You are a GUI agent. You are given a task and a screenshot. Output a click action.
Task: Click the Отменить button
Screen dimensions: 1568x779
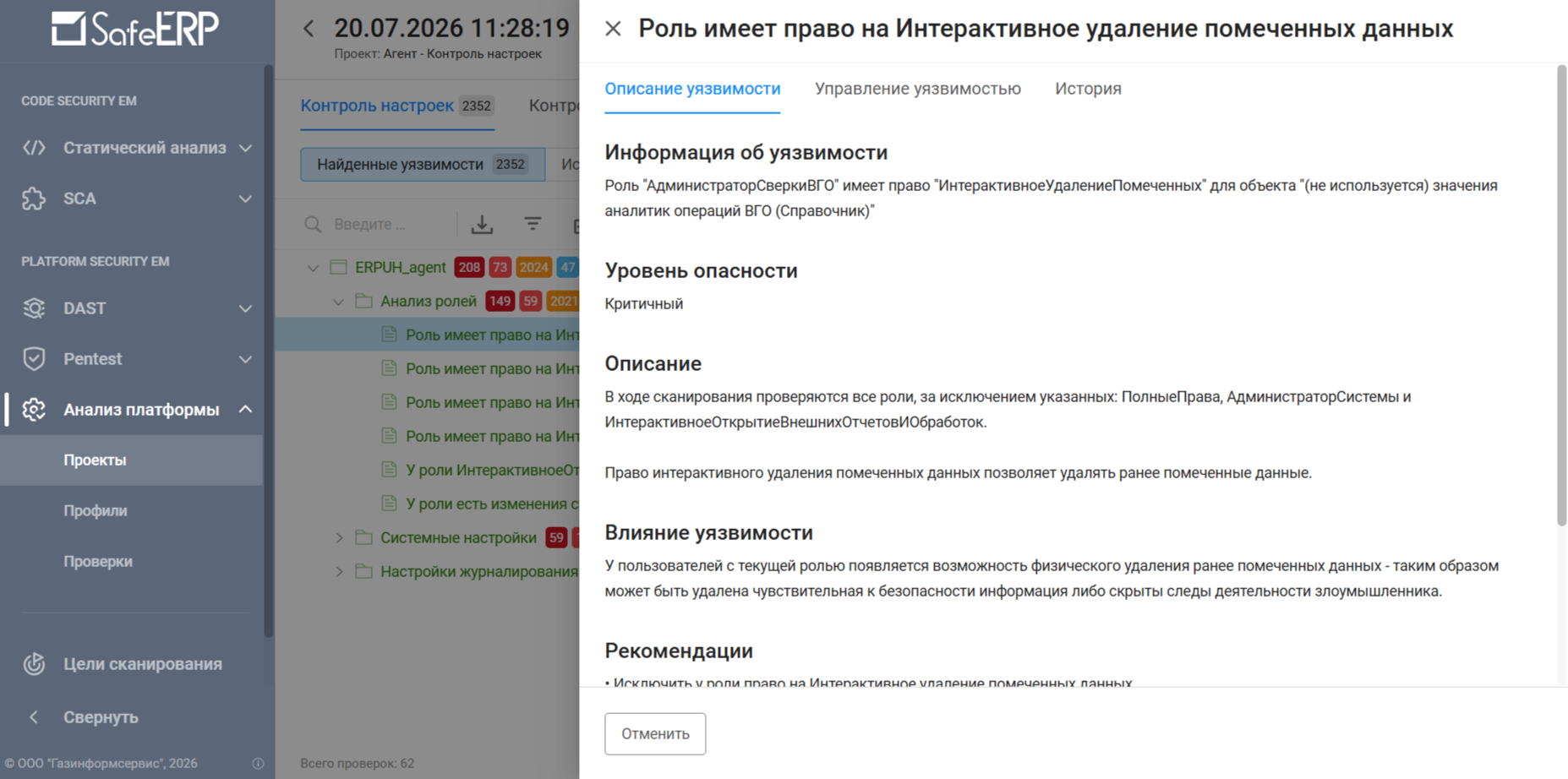pyautogui.click(x=655, y=734)
